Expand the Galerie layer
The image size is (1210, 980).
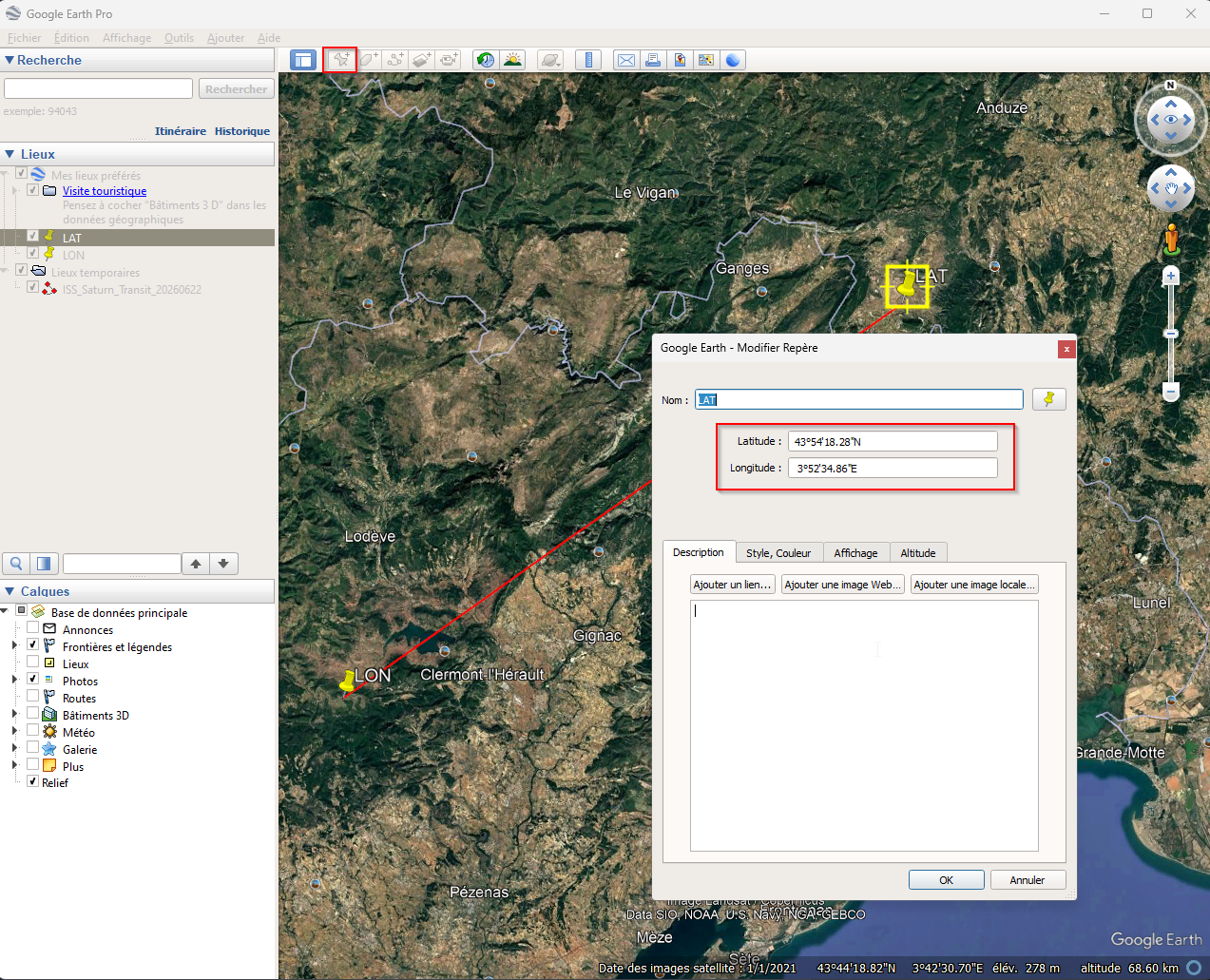click(14, 748)
